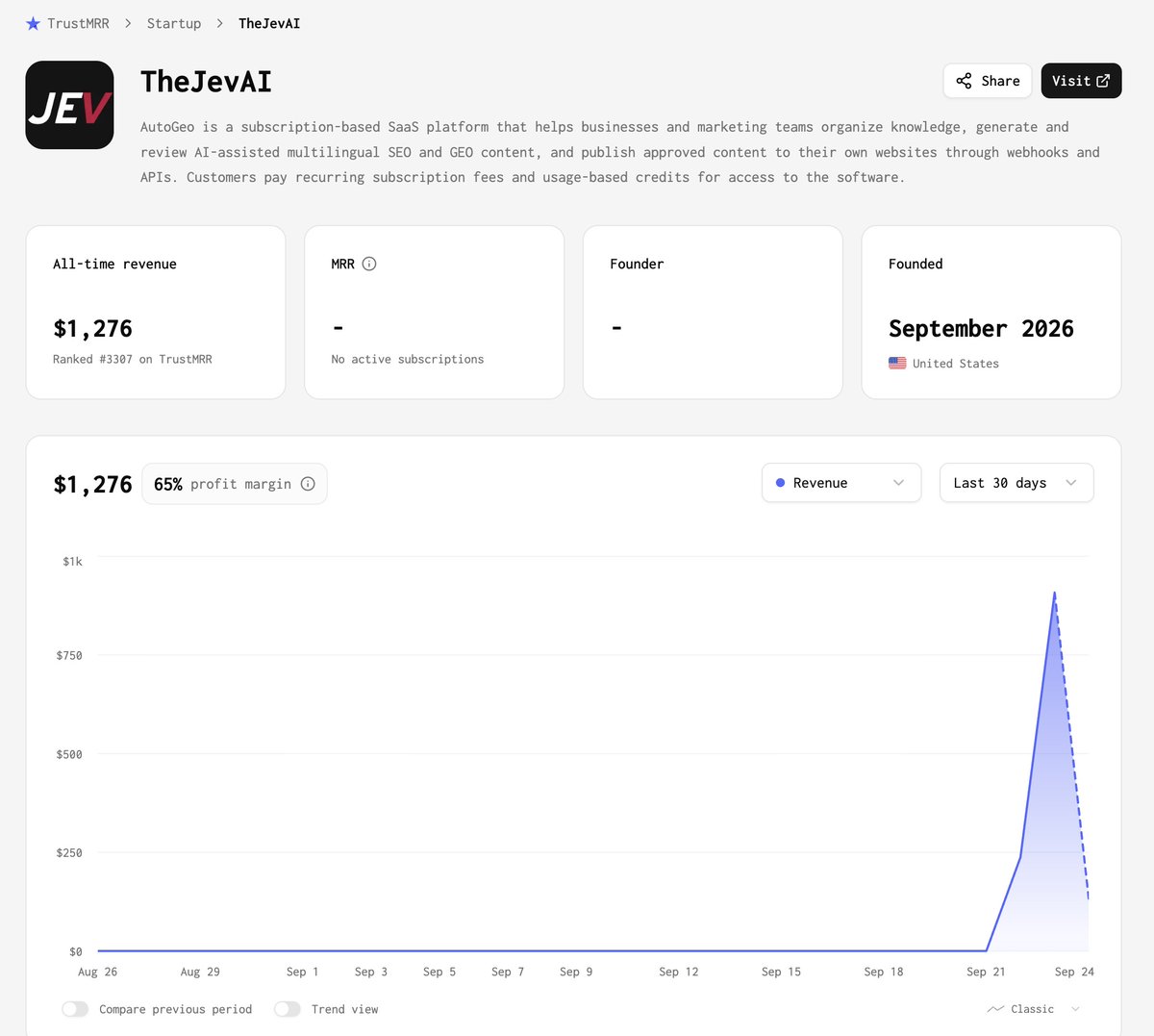Click the TheJevAI page heading
The width and height of the screenshot is (1154, 1036).
pyautogui.click(x=206, y=82)
